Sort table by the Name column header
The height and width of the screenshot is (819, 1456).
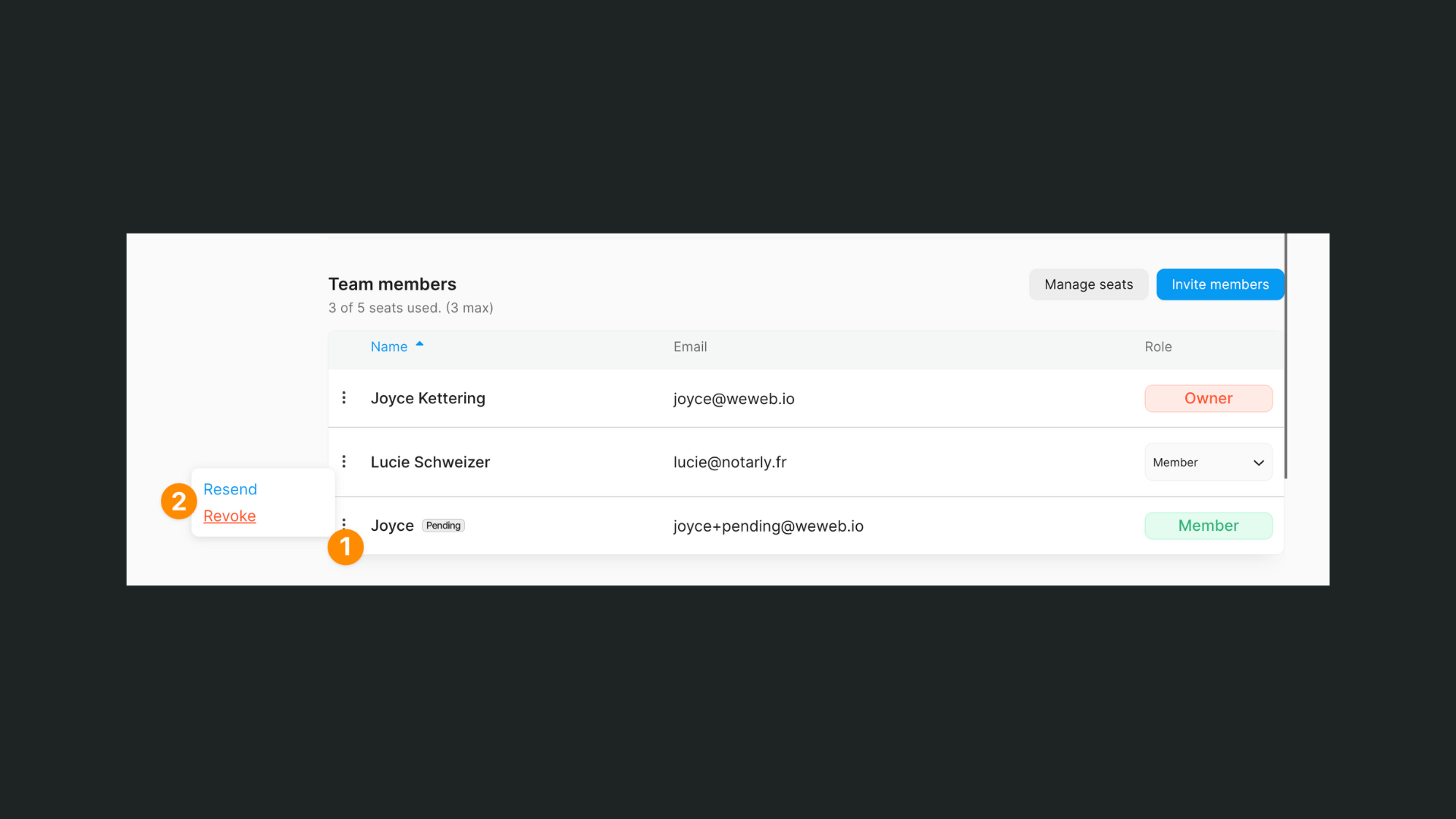coord(389,347)
